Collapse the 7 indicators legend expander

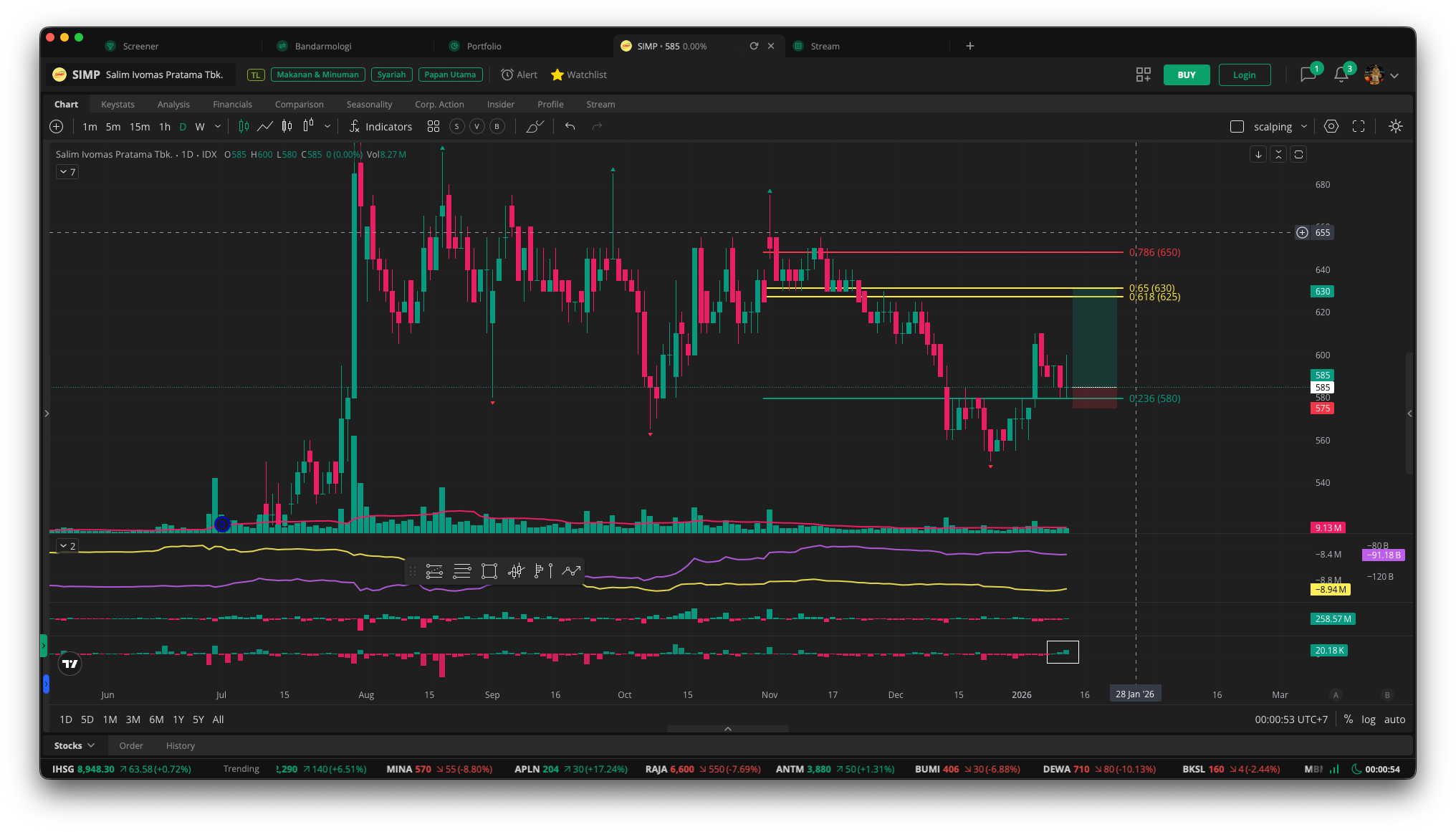[67, 172]
